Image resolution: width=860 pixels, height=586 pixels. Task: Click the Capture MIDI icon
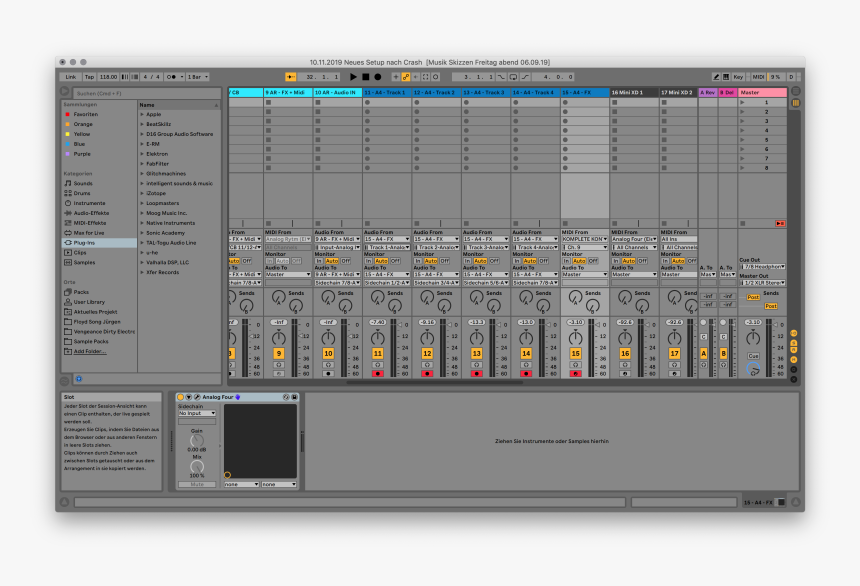tap(425, 77)
